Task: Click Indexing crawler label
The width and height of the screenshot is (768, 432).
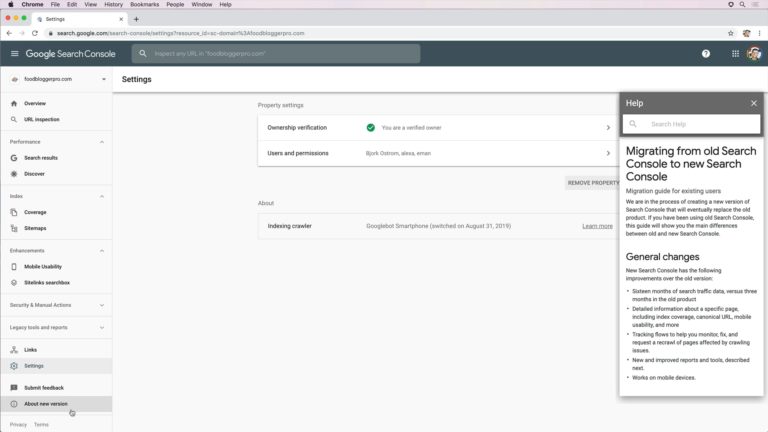Action: point(289,226)
